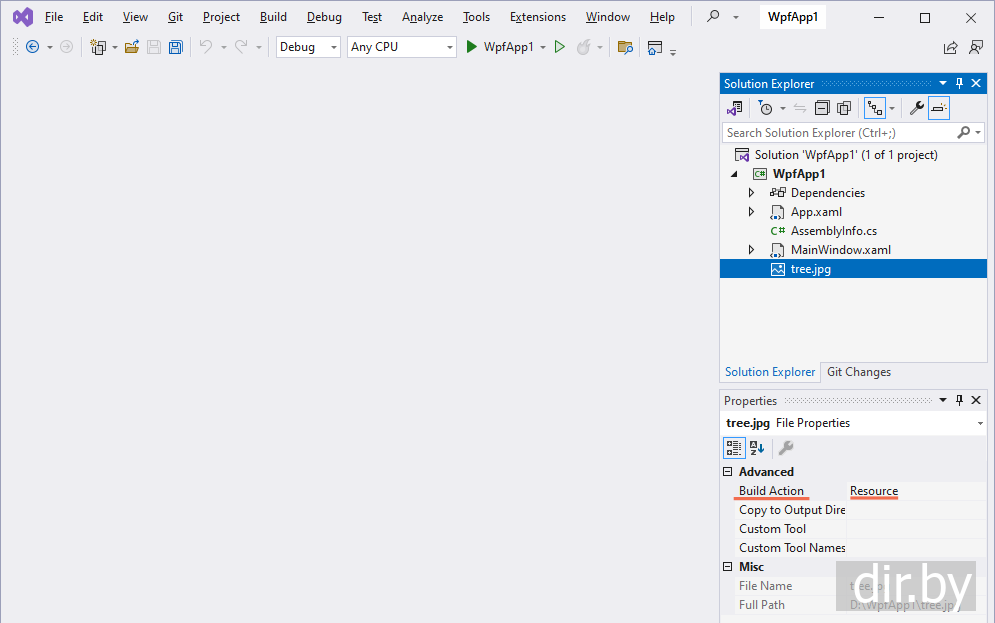The width and height of the screenshot is (995, 623).
Task: Sort properties alphabetically
Action: [x=757, y=448]
